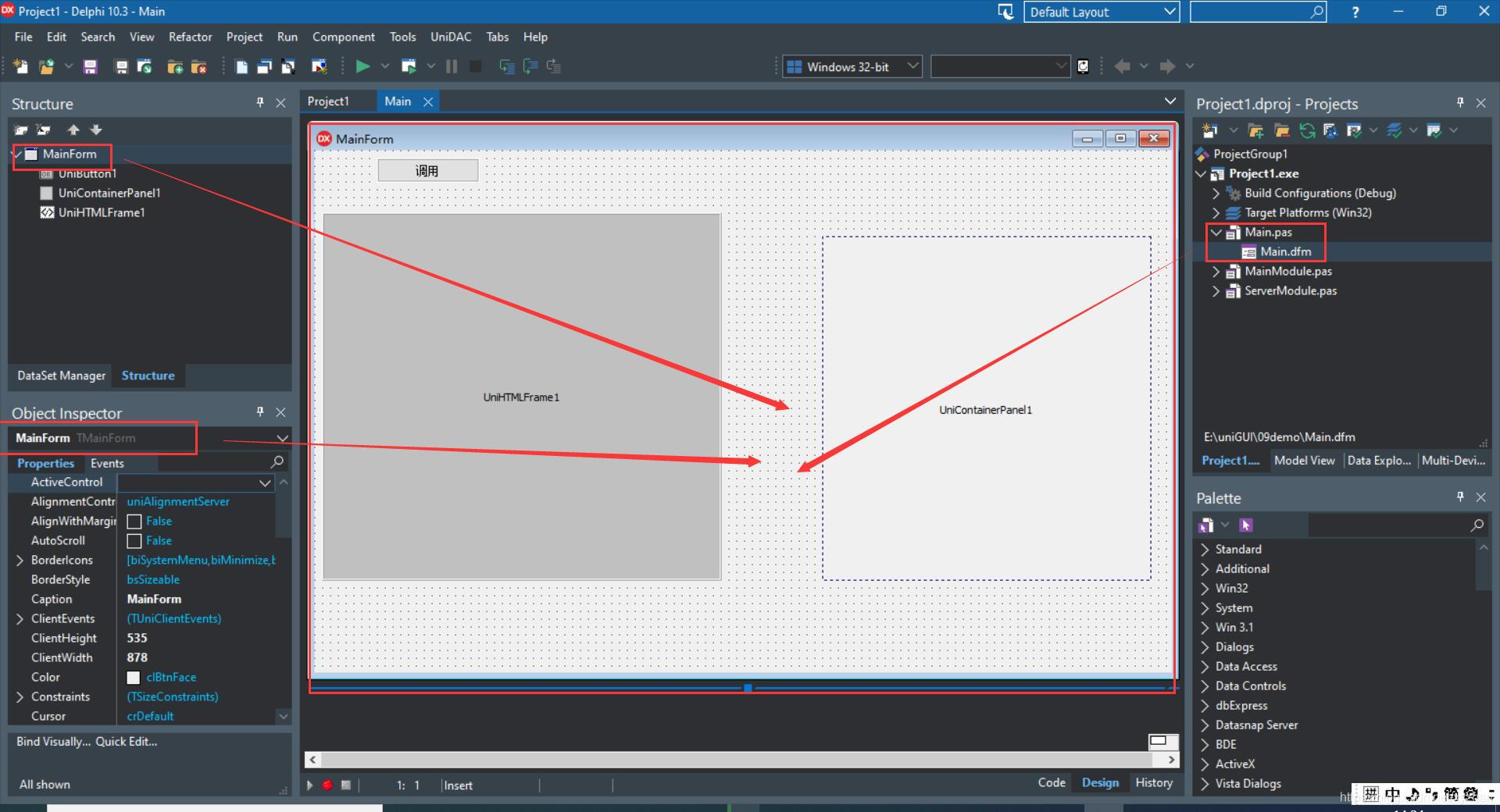Click the Trace Into step icon
Viewport: 1500px width, 812px height.
pos(507,66)
